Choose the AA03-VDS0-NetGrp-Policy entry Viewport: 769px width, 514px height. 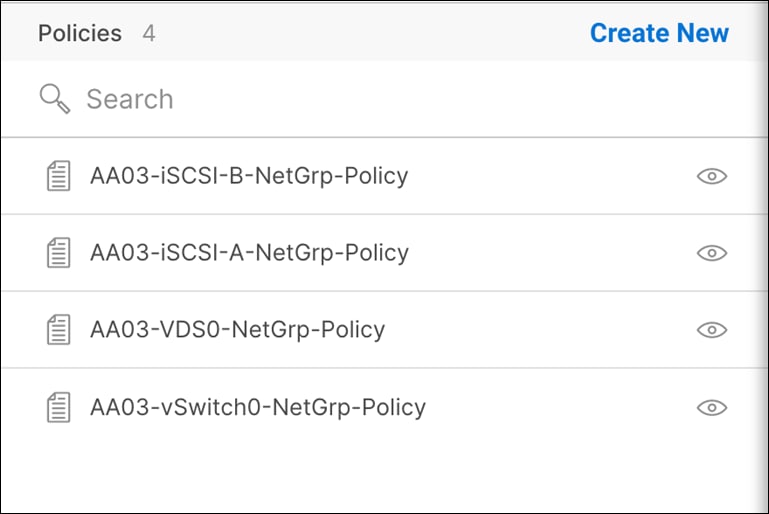coord(237,329)
